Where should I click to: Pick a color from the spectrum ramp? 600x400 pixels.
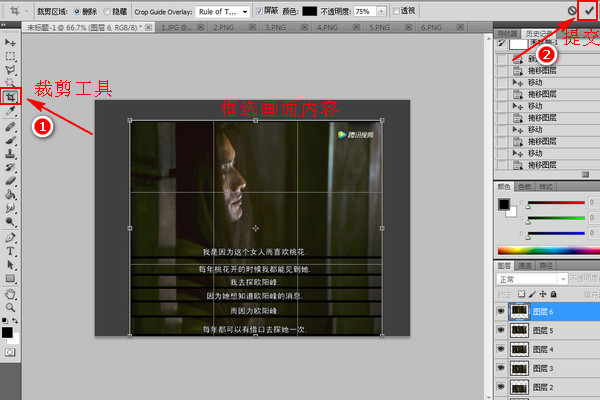549,250
